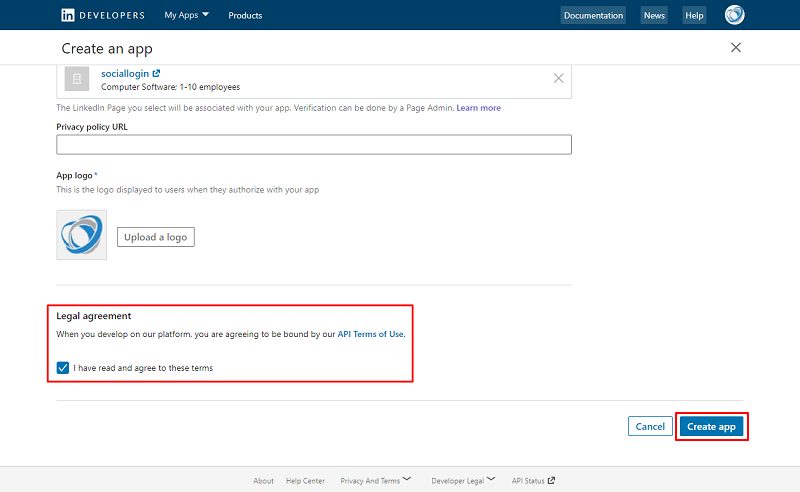The image size is (800, 492).
Task: Open the Documentation link in header
Action: pyautogui.click(x=593, y=15)
